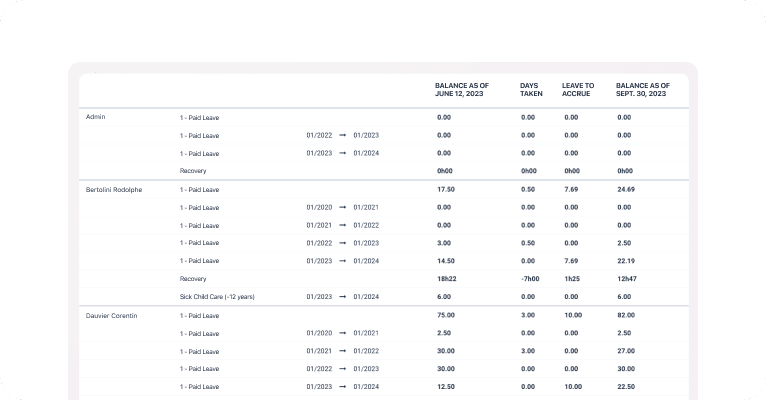Click "0h00" under Days Taken in Admin's Recovery row
766x400 pixels.
click(x=529, y=171)
